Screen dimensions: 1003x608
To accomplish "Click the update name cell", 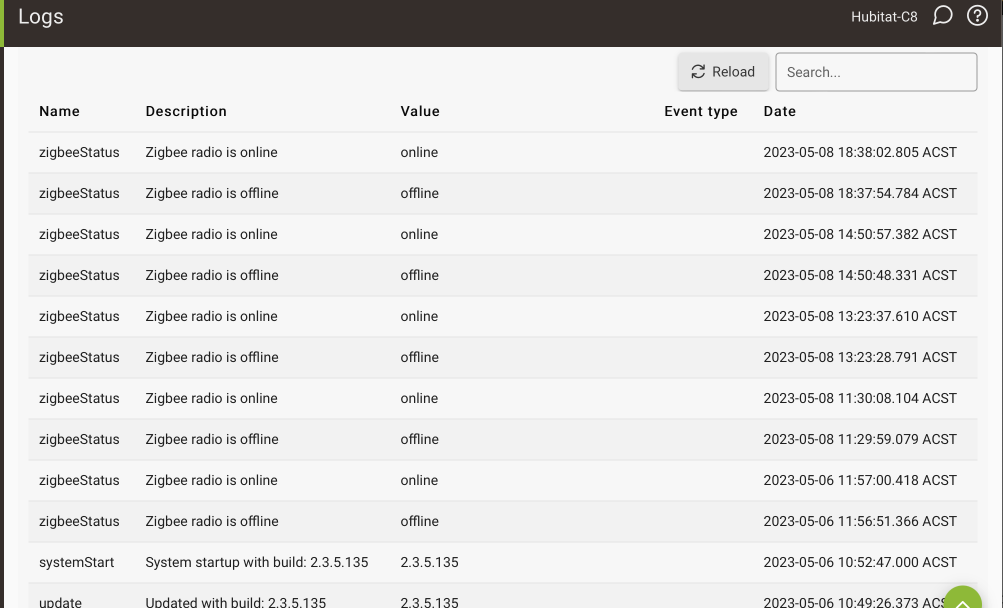I will 60,602.
